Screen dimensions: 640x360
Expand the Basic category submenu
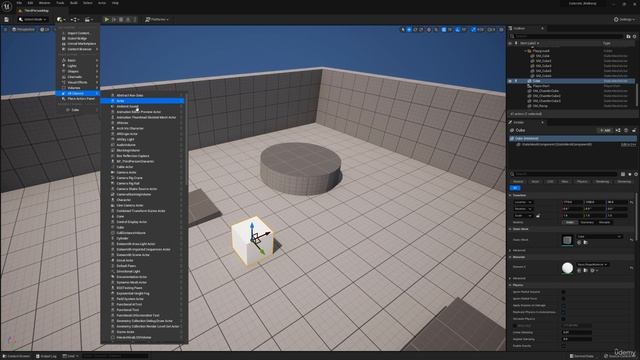click(x=79, y=60)
